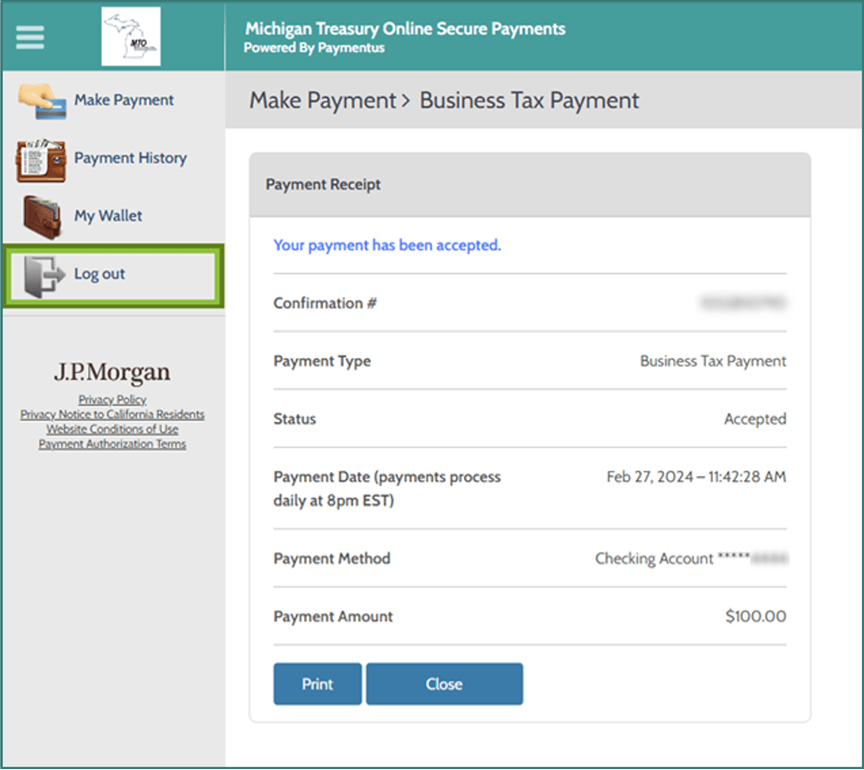The height and width of the screenshot is (770, 864).
Task: Open Privacy Notice to California Residents
Action: [x=112, y=414]
